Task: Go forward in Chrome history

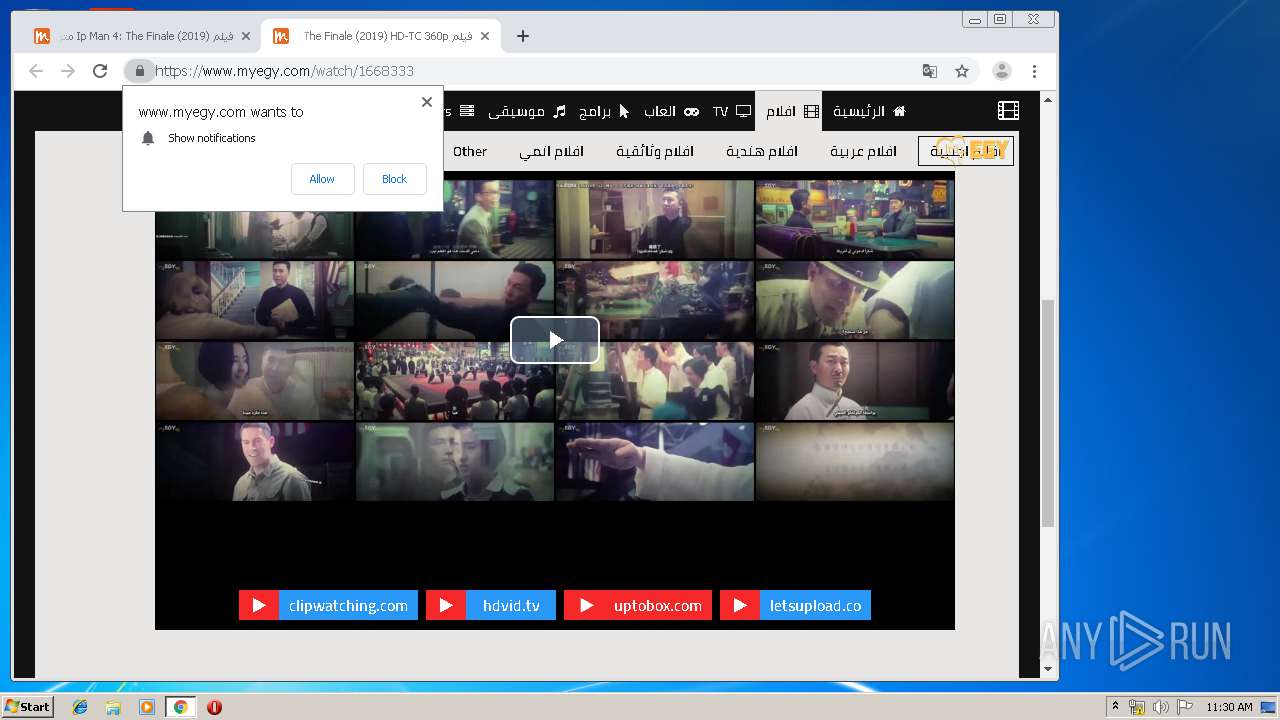Action: [68, 71]
